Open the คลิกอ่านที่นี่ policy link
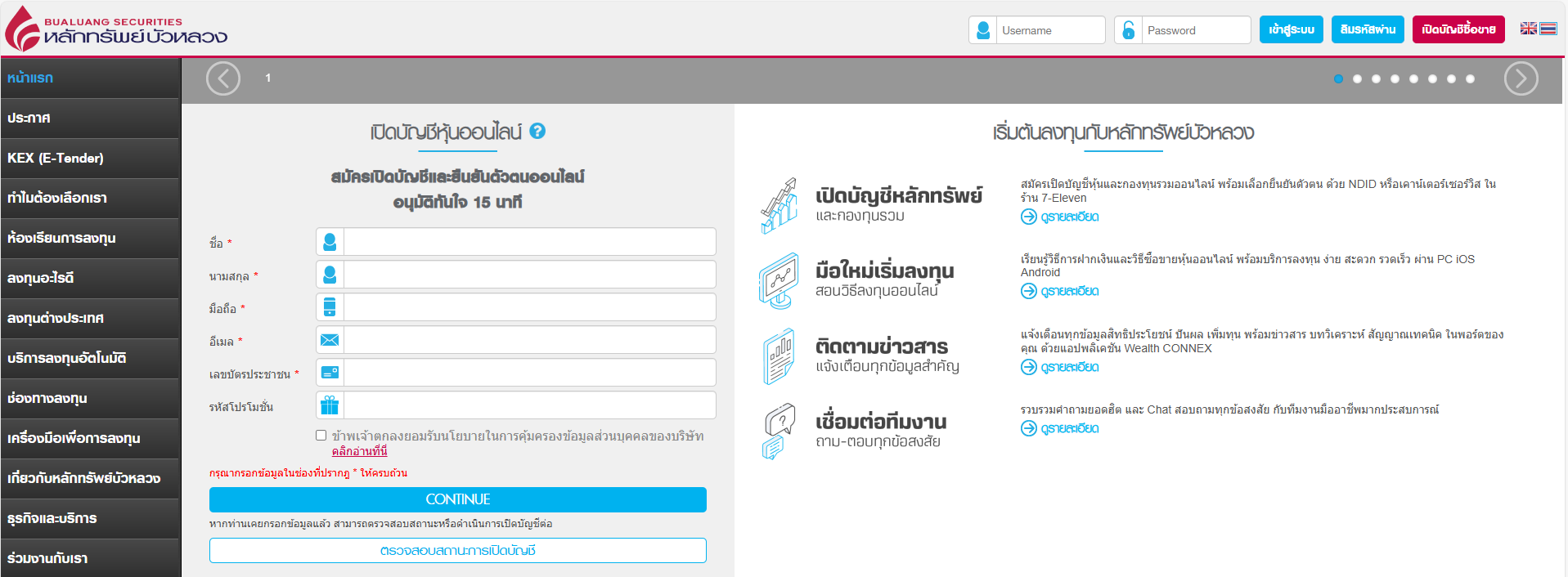Screen dimensions: 1568x577 point(360,451)
